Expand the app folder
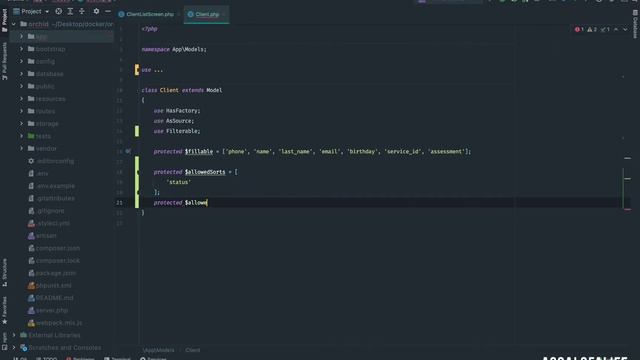This screenshot has width=640, height=360. (22, 36)
